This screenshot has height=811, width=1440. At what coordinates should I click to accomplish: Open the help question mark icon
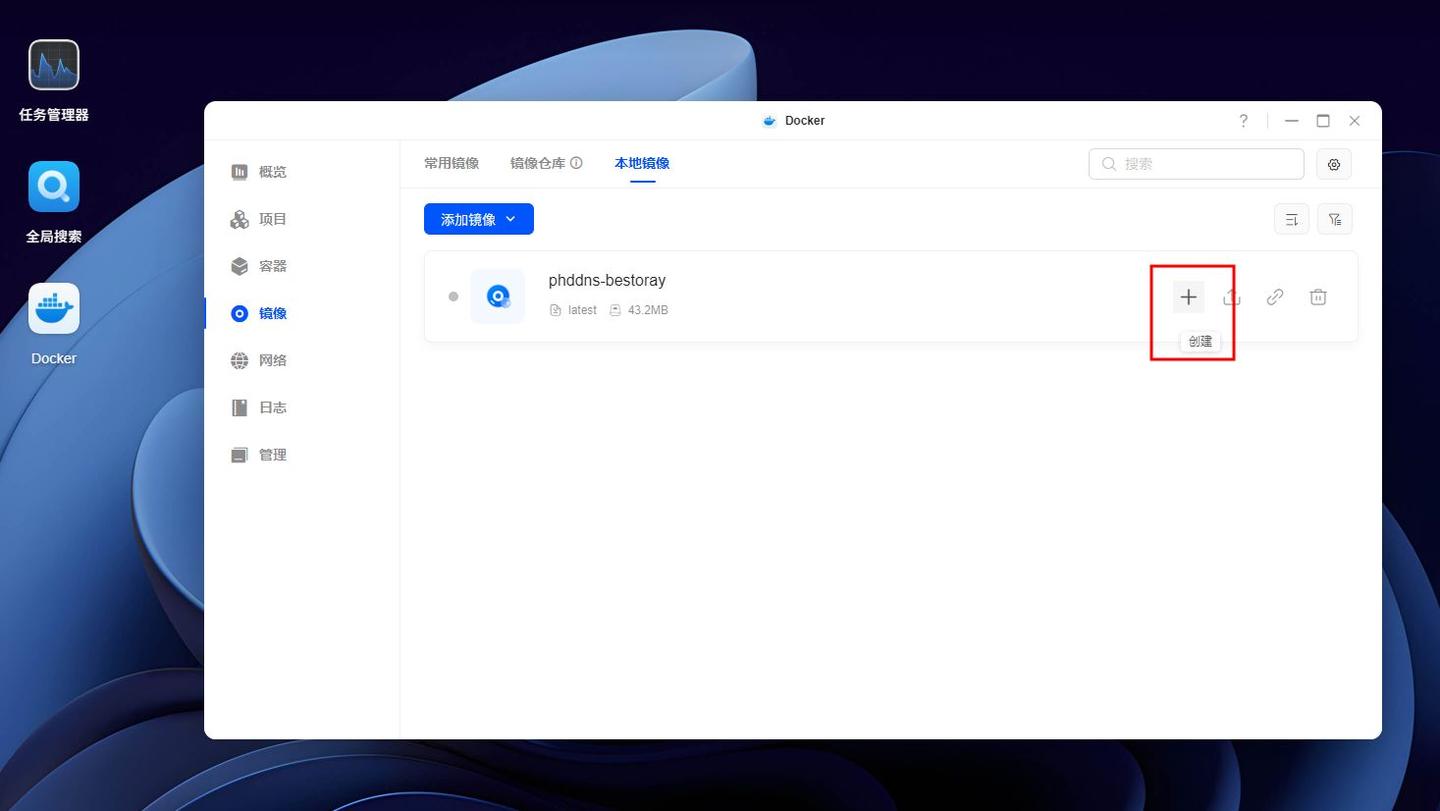(x=1243, y=121)
